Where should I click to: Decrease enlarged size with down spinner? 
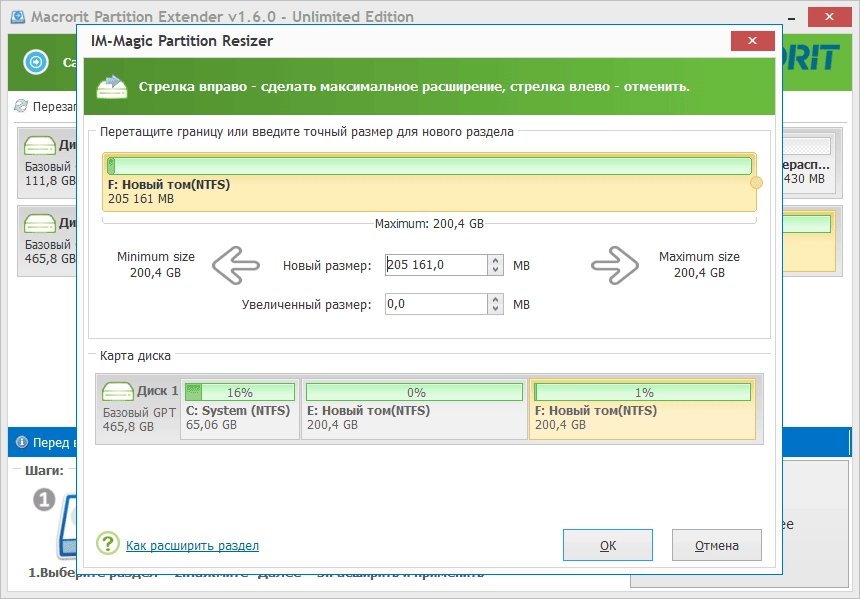pos(495,309)
